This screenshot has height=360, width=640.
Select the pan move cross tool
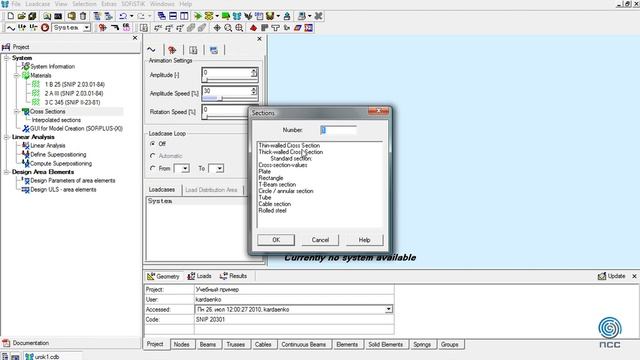coord(217,28)
